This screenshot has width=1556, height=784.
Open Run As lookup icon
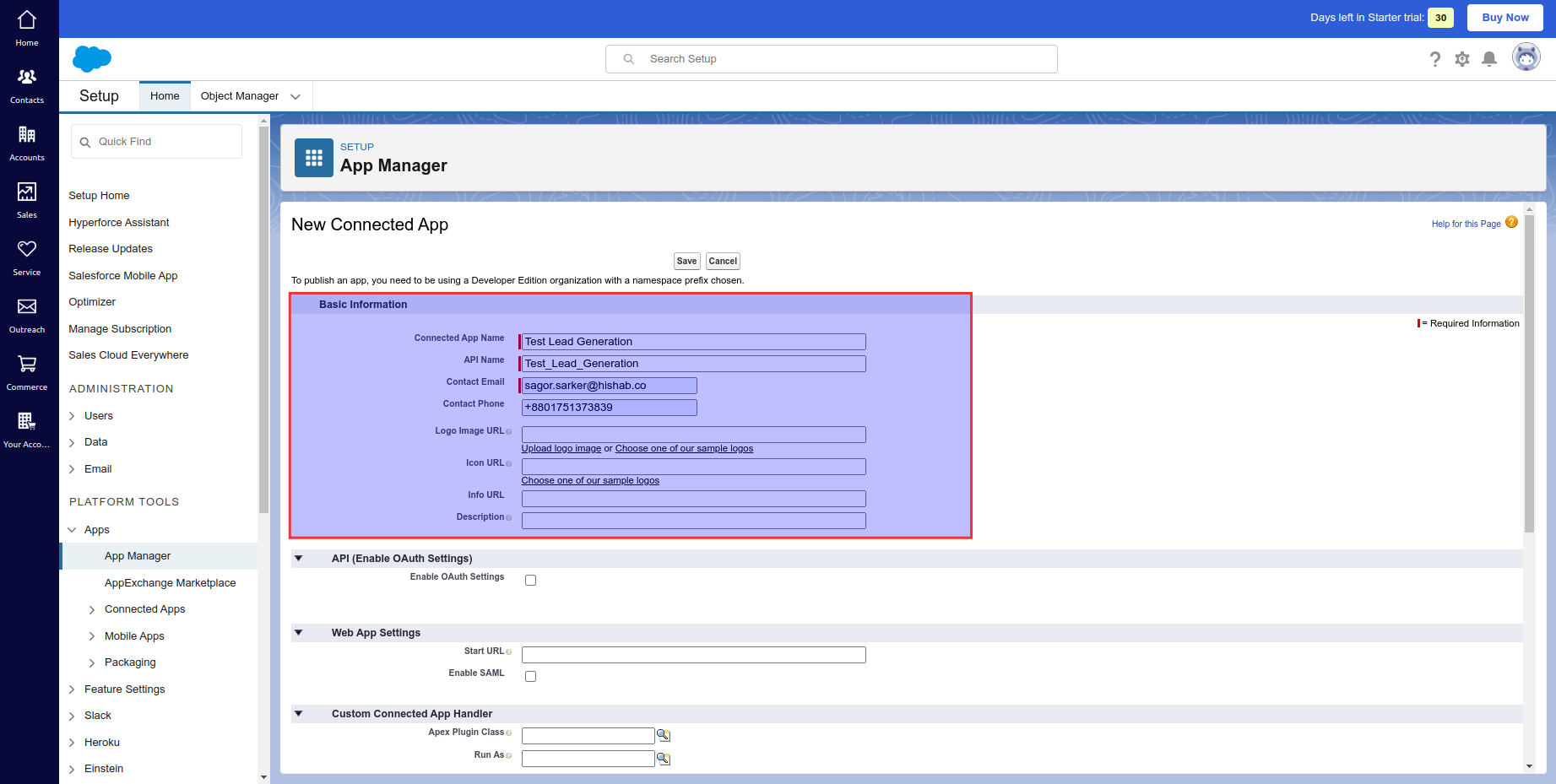pyautogui.click(x=664, y=759)
